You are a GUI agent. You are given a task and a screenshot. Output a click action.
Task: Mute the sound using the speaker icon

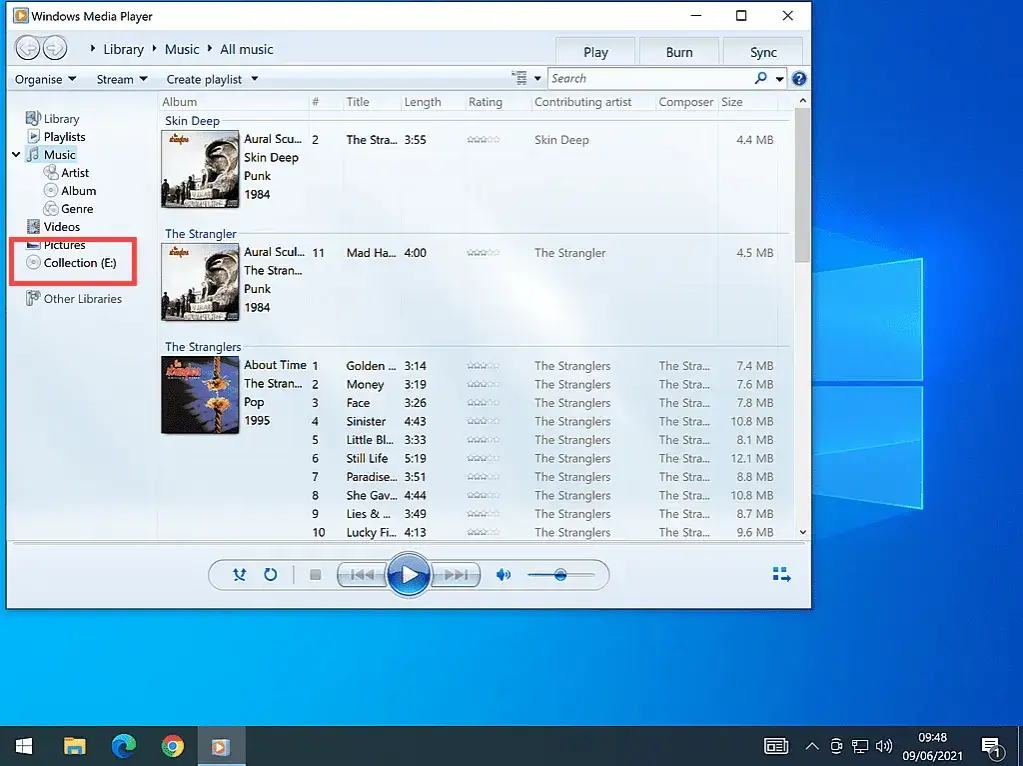(x=503, y=575)
